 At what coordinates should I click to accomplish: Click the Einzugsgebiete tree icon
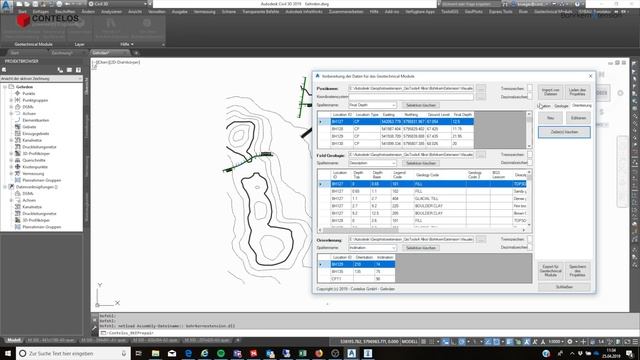[18, 133]
